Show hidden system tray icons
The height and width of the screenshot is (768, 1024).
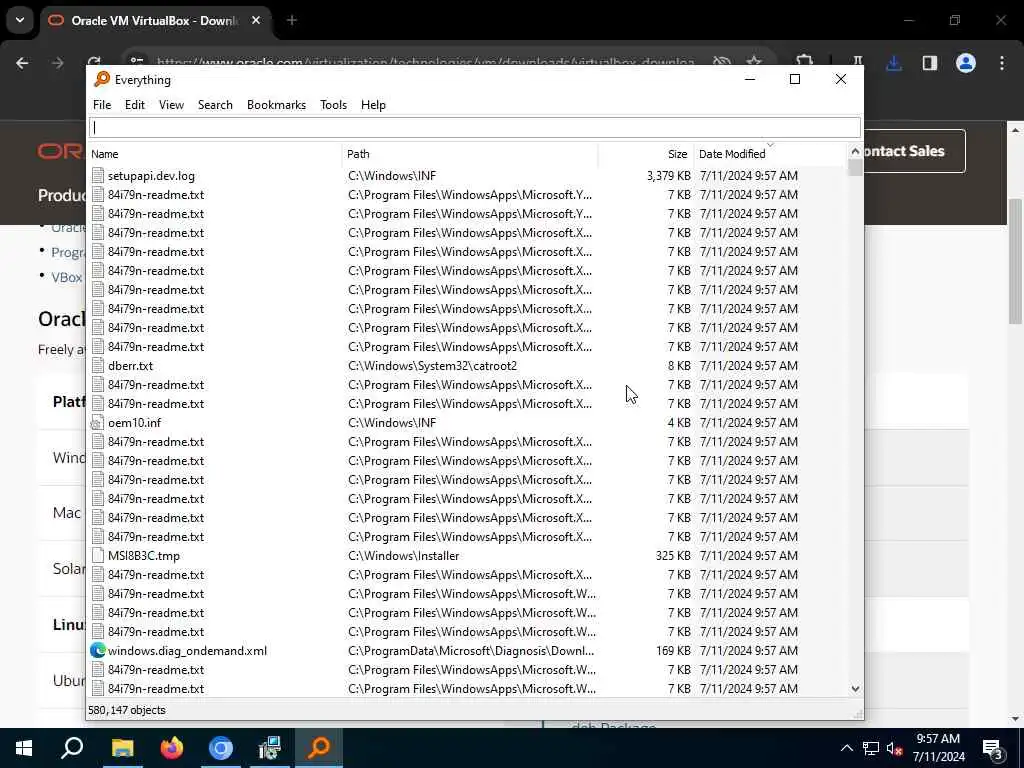pyautogui.click(x=846, y=748)
